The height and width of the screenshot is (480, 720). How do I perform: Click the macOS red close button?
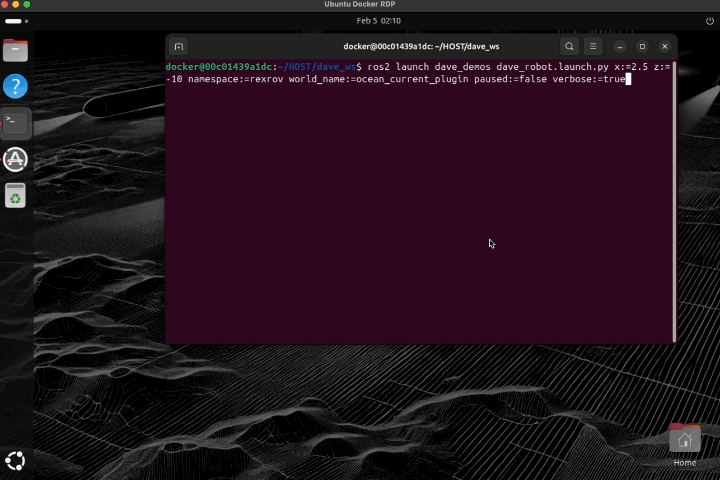(x=5, y=4)
